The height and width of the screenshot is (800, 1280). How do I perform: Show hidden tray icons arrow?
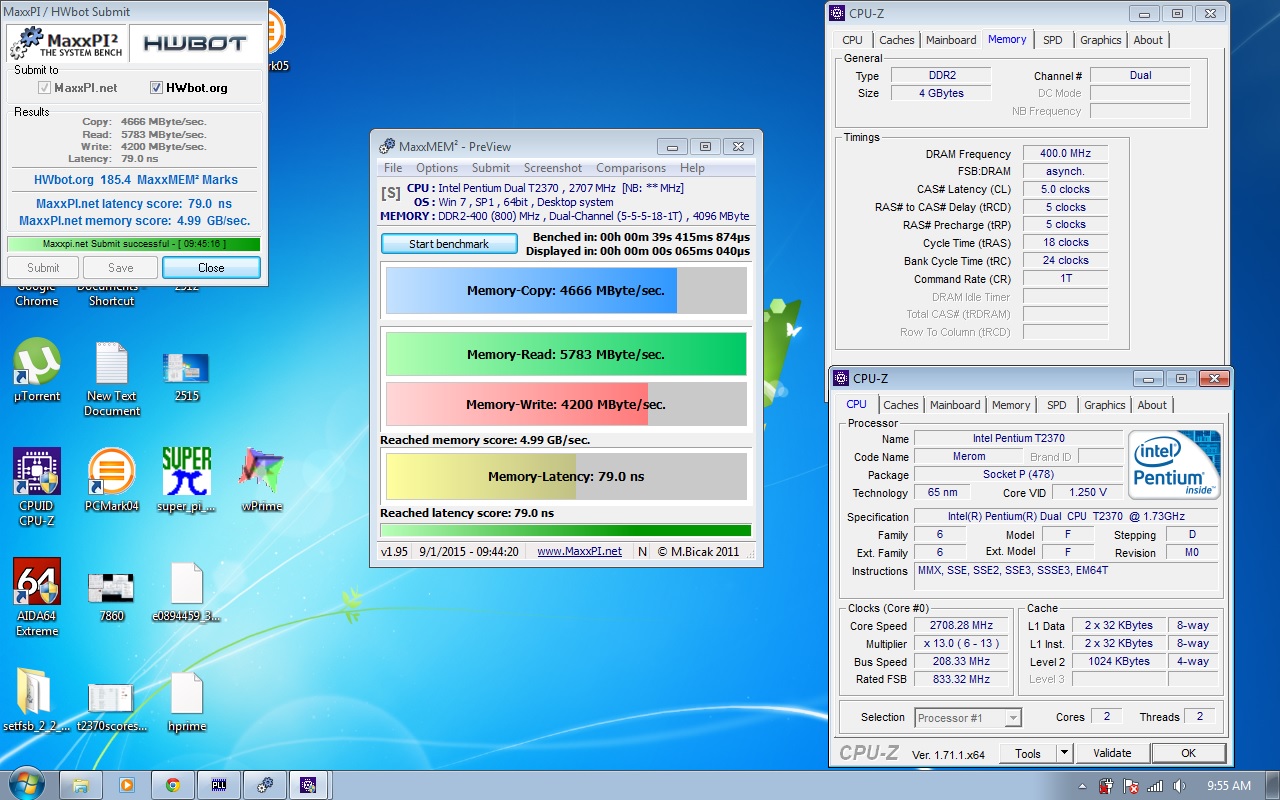pos(1083,786)
